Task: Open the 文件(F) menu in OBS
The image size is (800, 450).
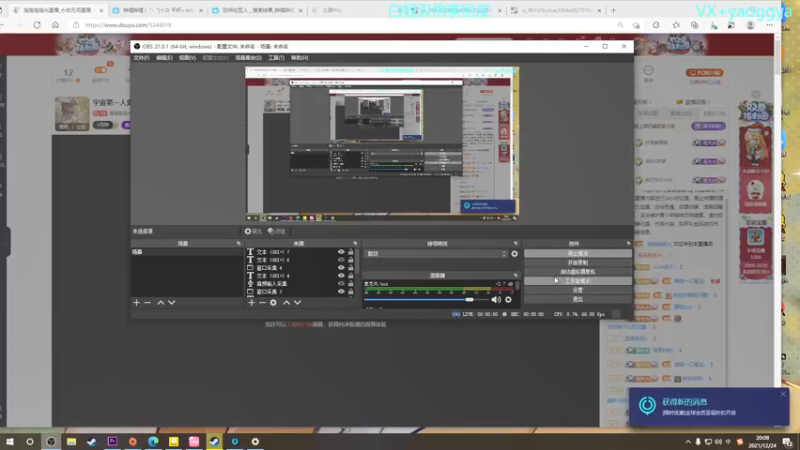Action: tap(141, 58)
